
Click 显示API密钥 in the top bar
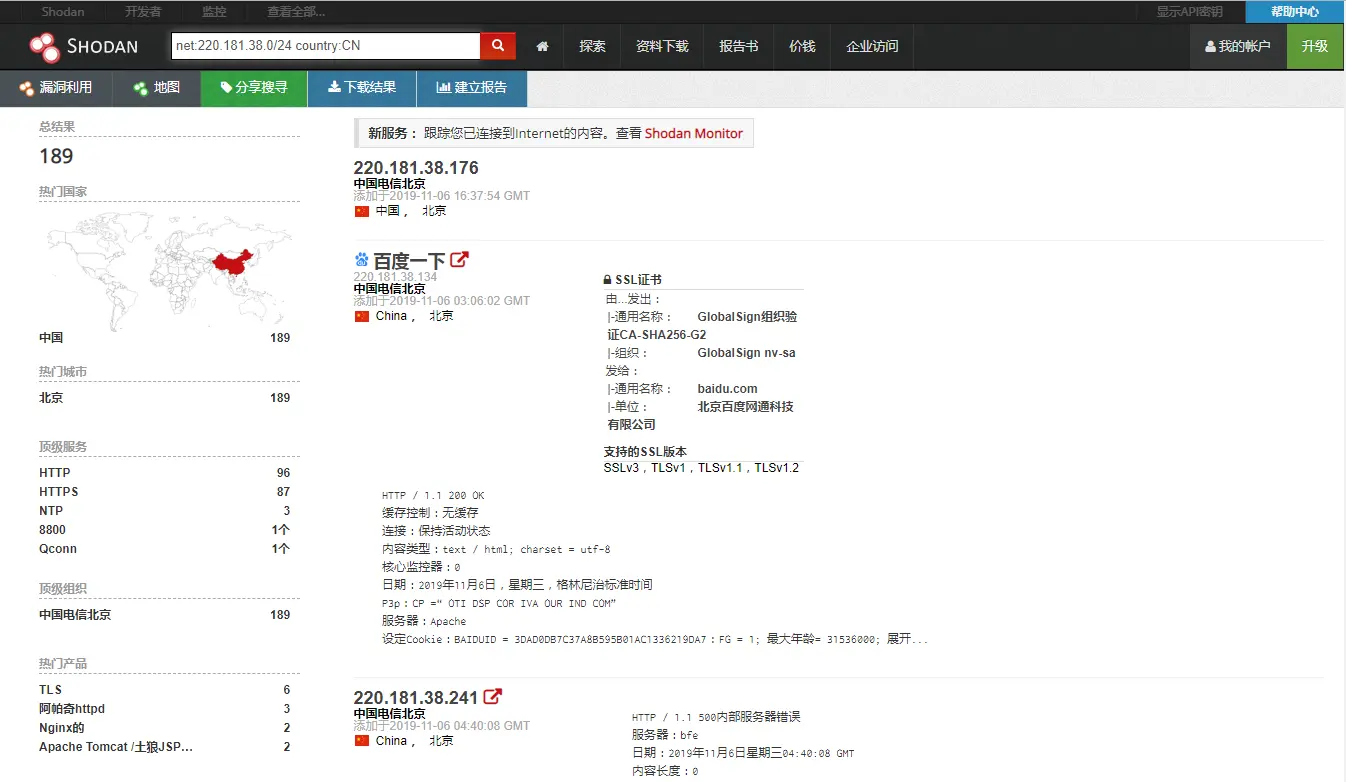point(1189,12)
